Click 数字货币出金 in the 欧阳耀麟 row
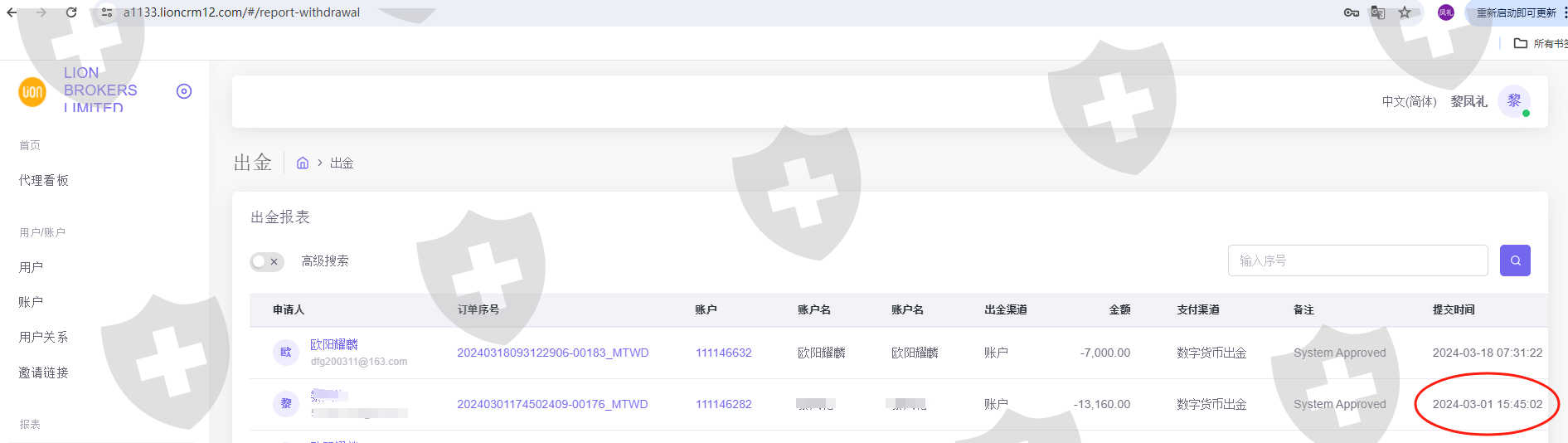Viewport: 1568px width, 443px height. click(1211, 353)
